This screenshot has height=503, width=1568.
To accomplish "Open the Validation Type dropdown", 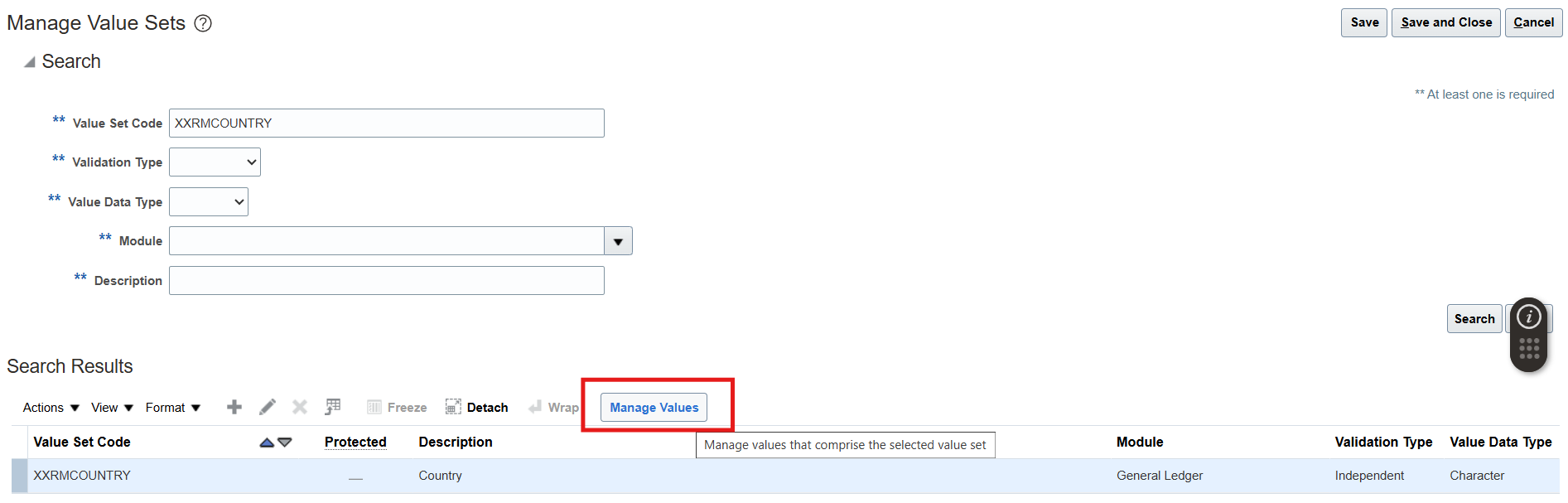I will point(215,162).
